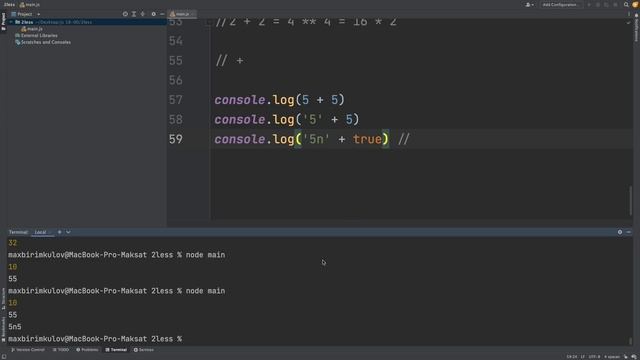The image size is (640, 360).
Task: Click the orange IDE updates icon
Action: coord(635,4)
